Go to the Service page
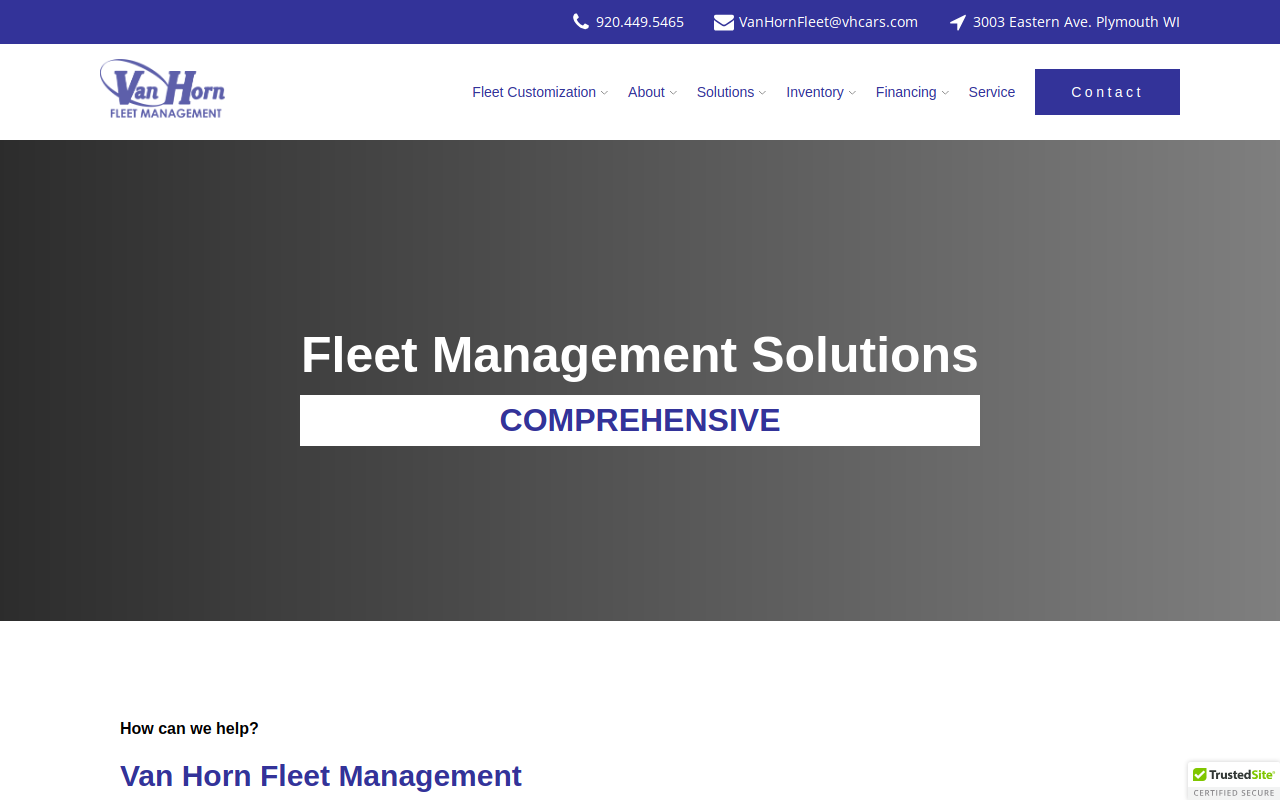1280x800 pixels. coord(992,92)
